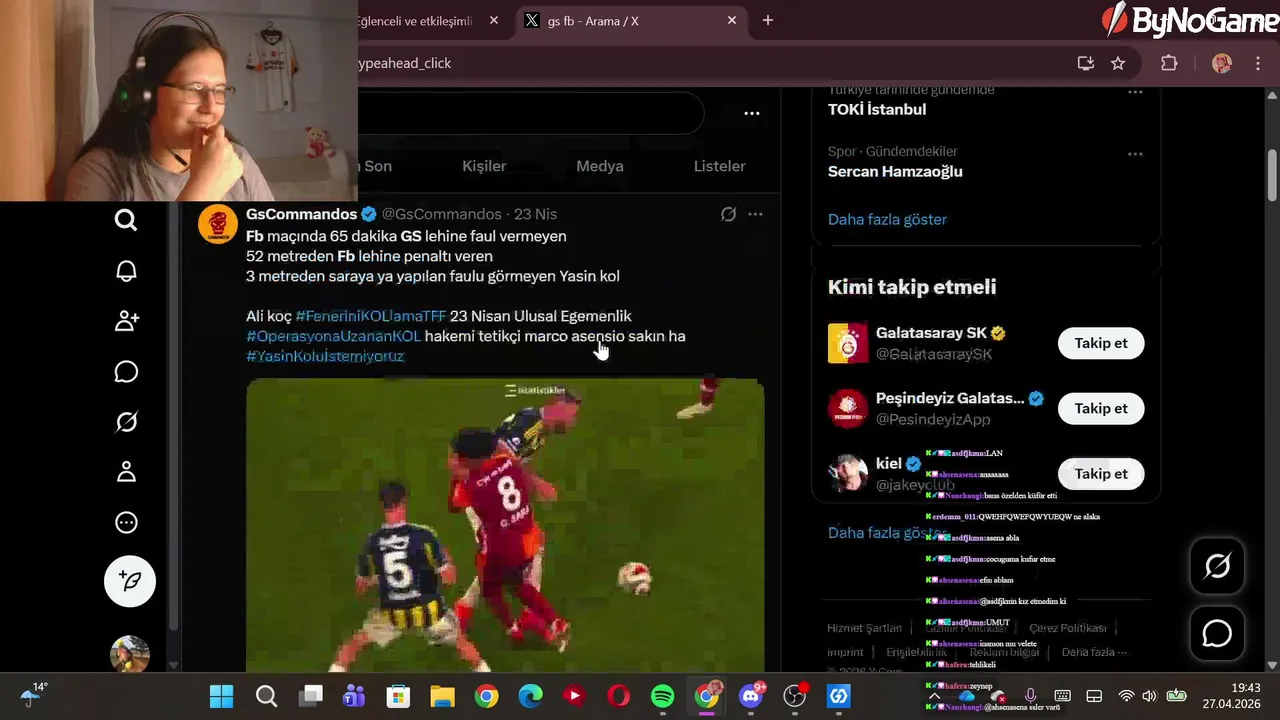
Task: Open Chrome's three-dot menu
Action: pos(1258,63)
